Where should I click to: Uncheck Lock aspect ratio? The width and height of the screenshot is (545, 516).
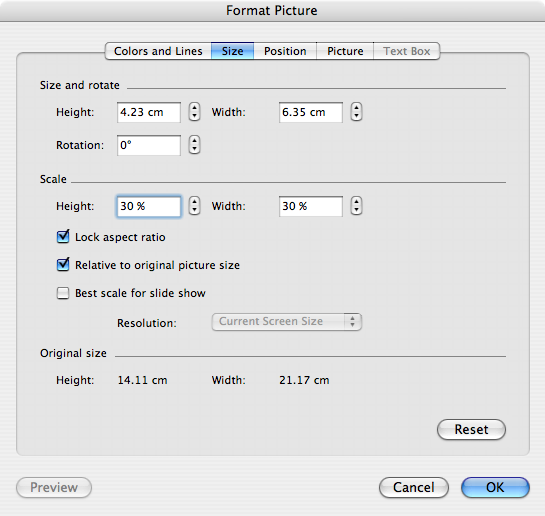(63, 237)
